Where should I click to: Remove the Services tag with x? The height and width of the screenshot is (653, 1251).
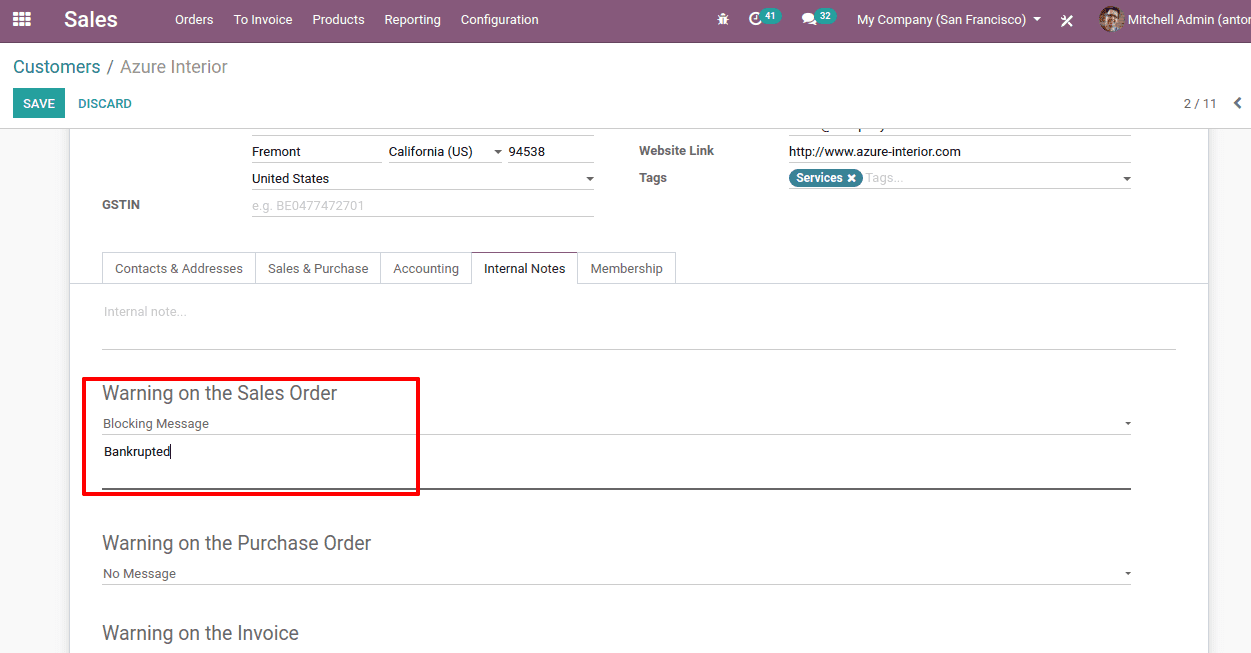point(852,178)
